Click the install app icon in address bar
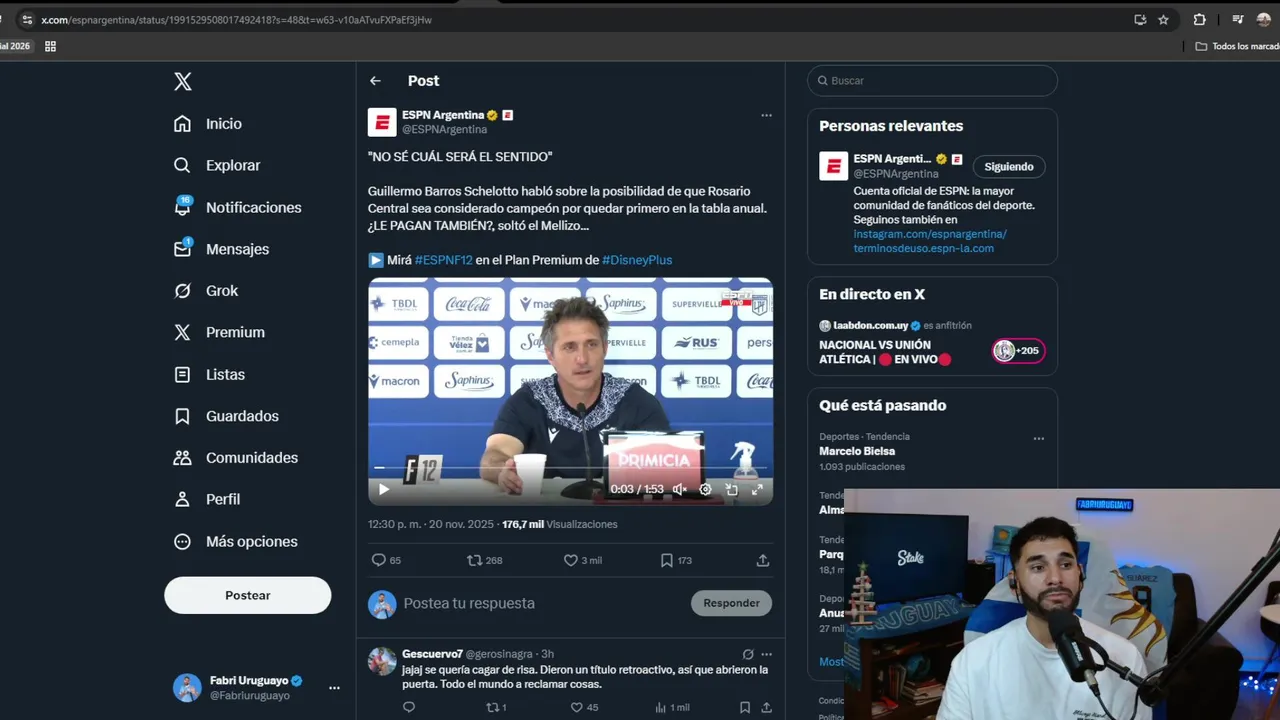This screenshot has height=720, width=1280. pyautogui.click(x=1140, y=19)
